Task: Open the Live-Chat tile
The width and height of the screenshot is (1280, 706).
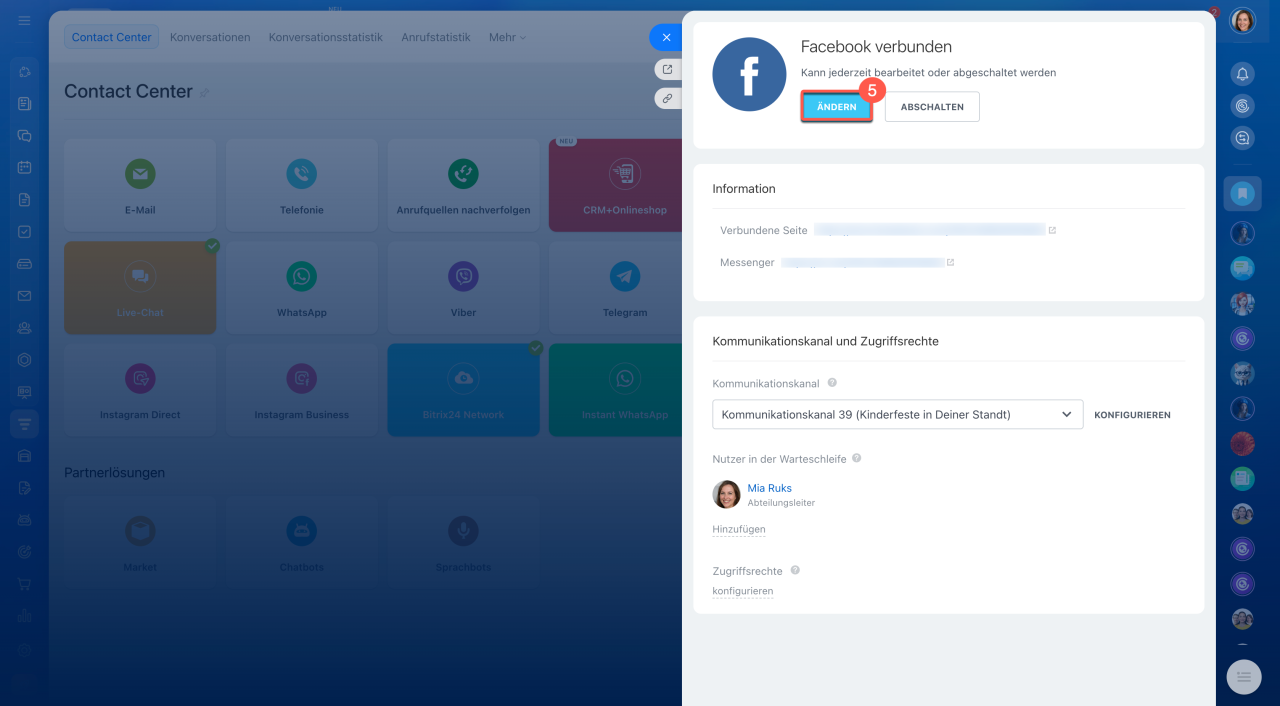Action: click(140, 288)
